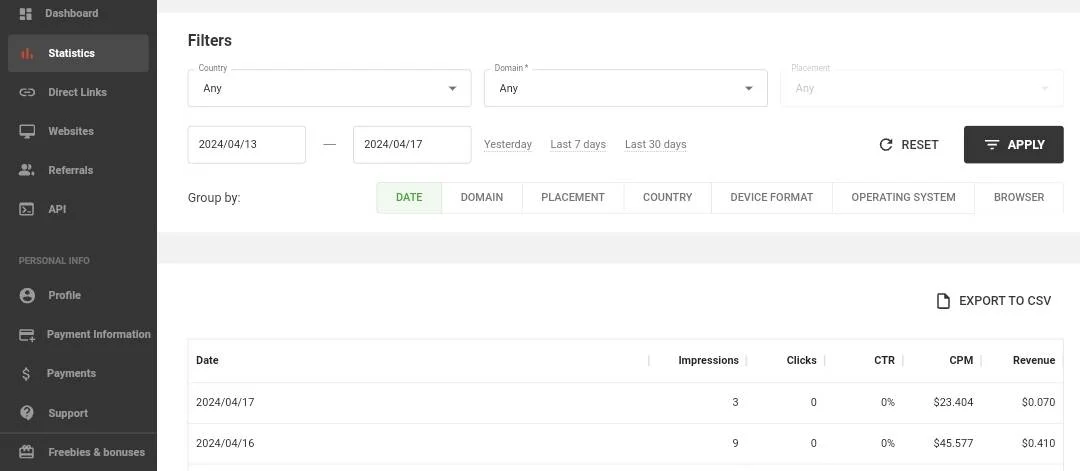
Task: Click the 2024/04/17 date row cell
Action: [225, 402]
